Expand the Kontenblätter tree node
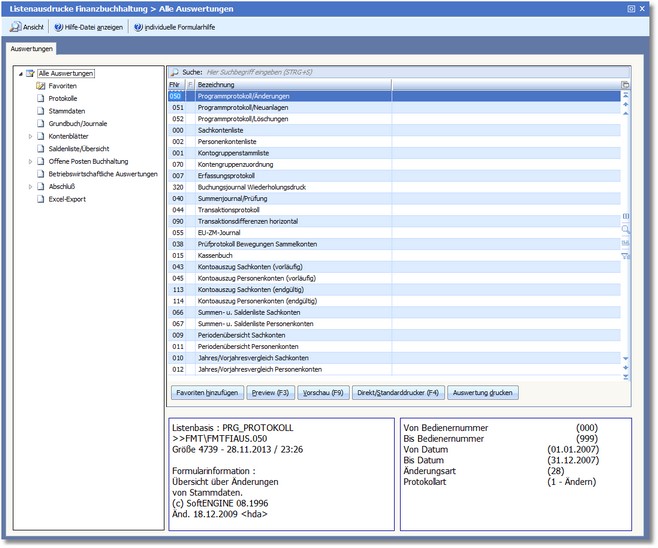The image size is (658, 548). coord(30,136)
